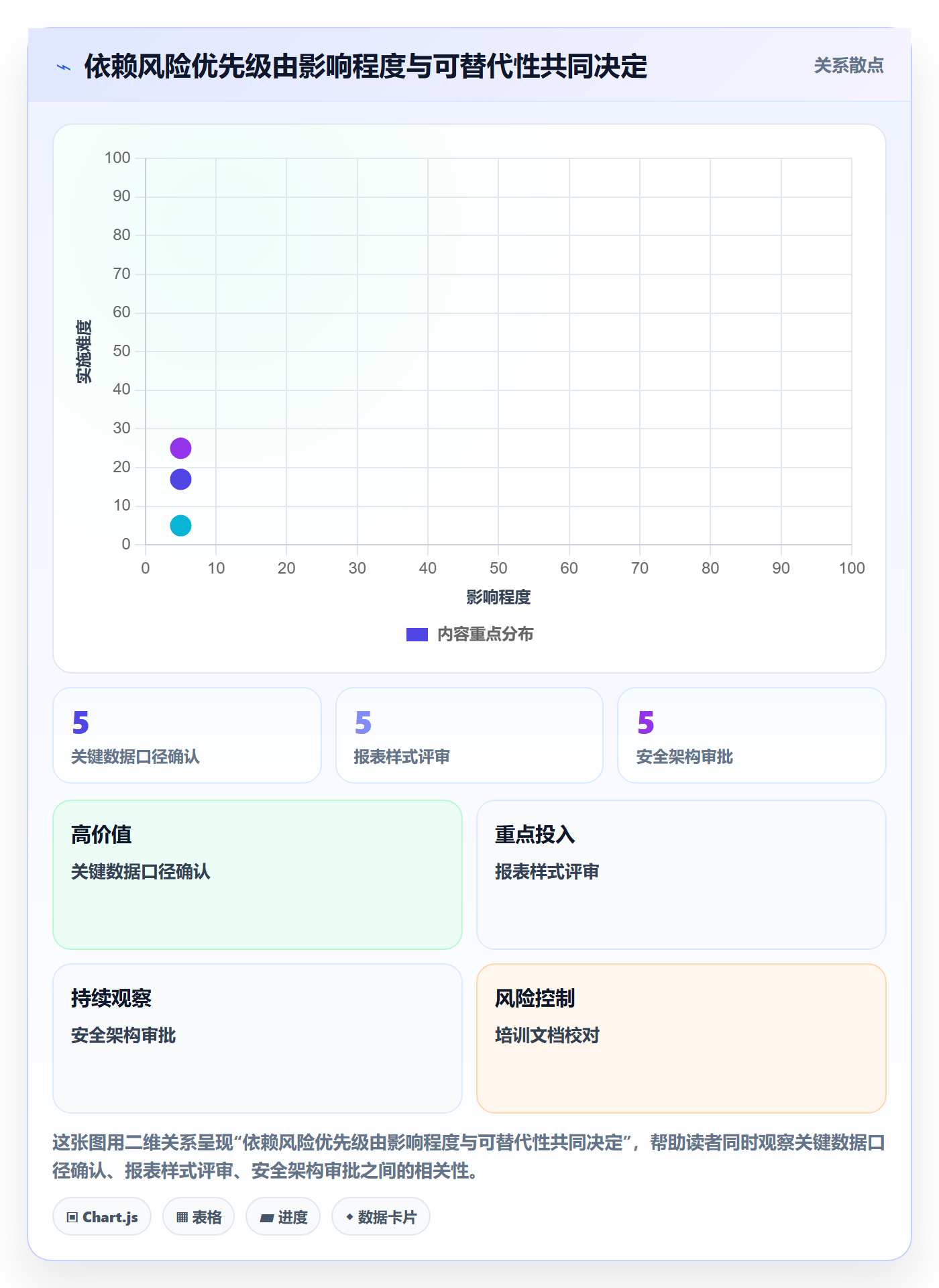Screen dimensions: 939x1288
Task: Click the purple scatter point near 25
Action: [180, 448]
